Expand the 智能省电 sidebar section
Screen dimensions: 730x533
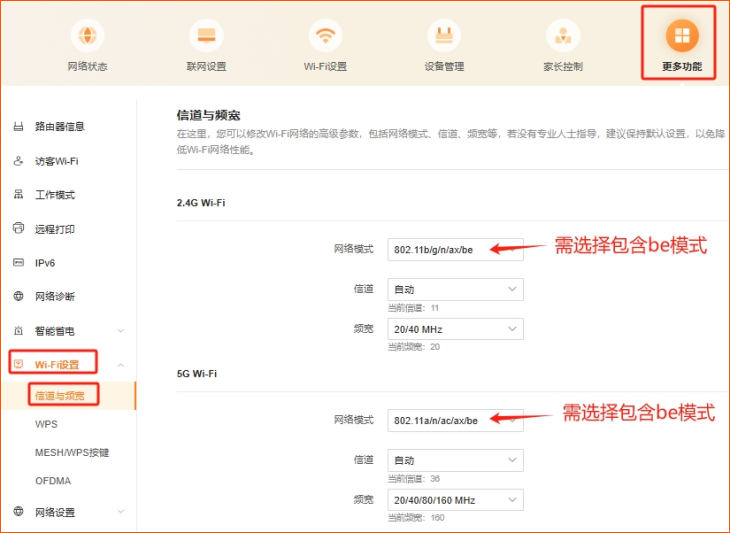coord(120,331)
